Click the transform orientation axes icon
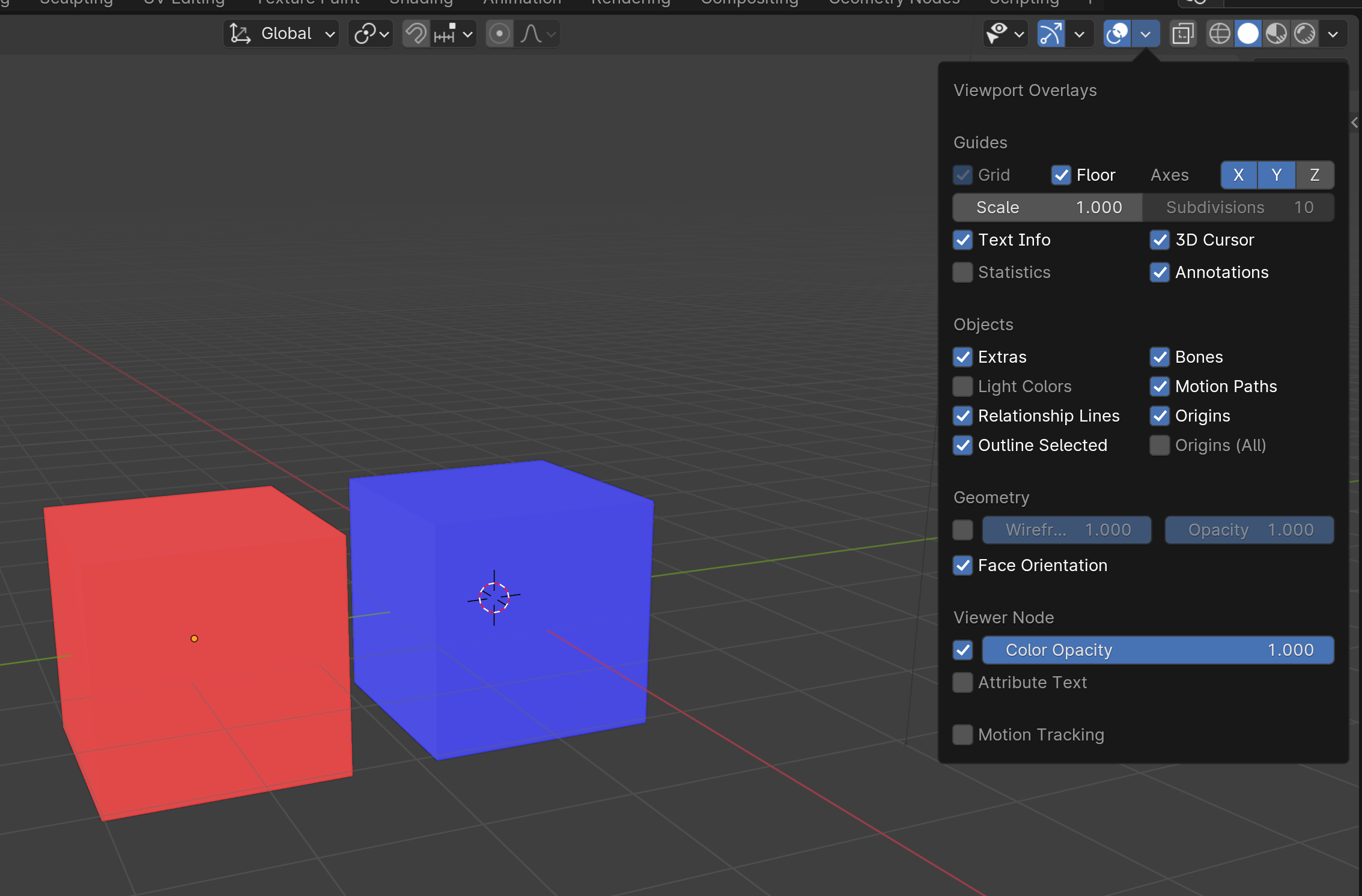This screenshot has height=896, width=1362. click(240, 34)
